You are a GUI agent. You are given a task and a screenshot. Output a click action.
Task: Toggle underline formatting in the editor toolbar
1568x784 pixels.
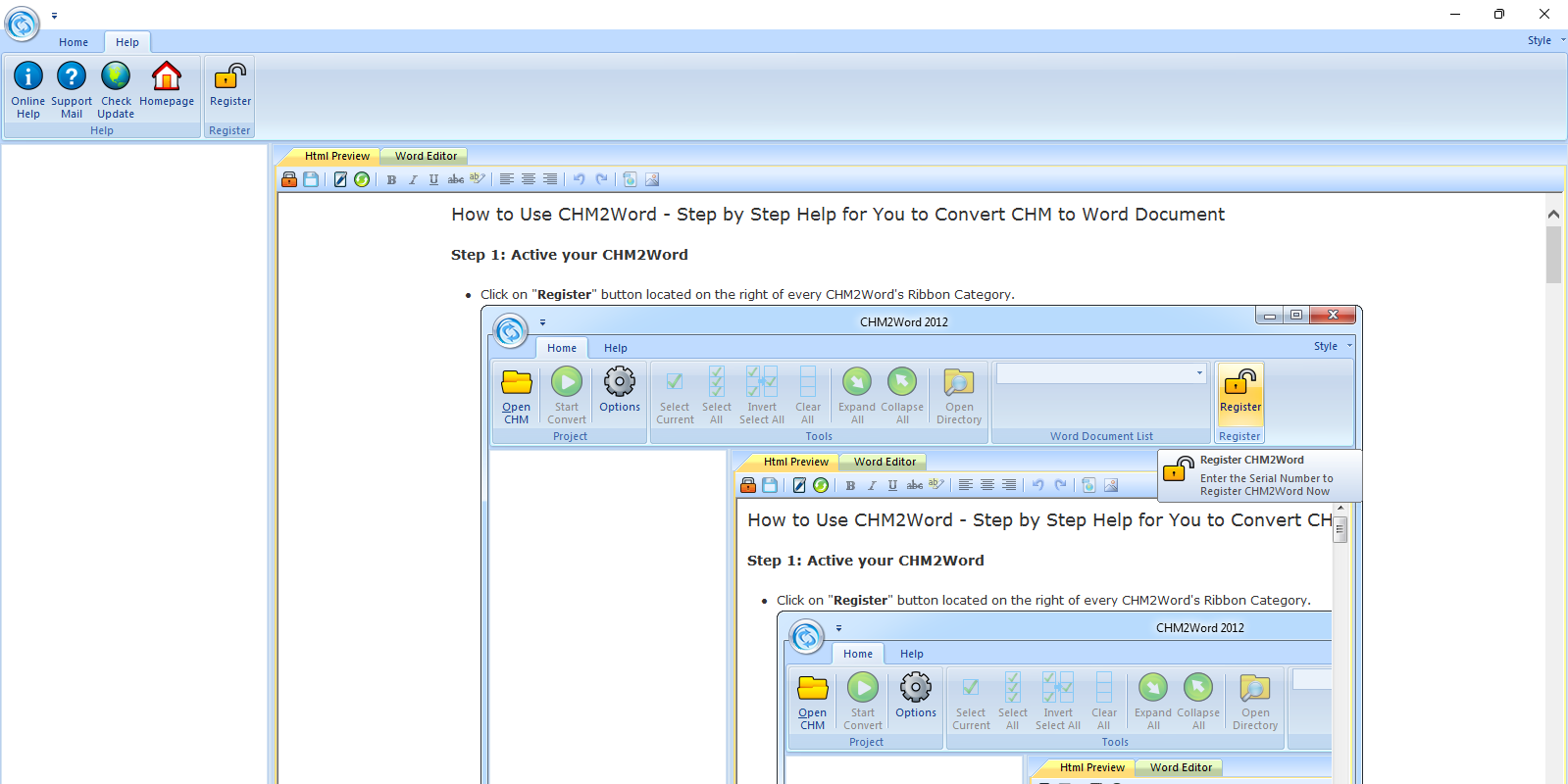pos(433,179)
